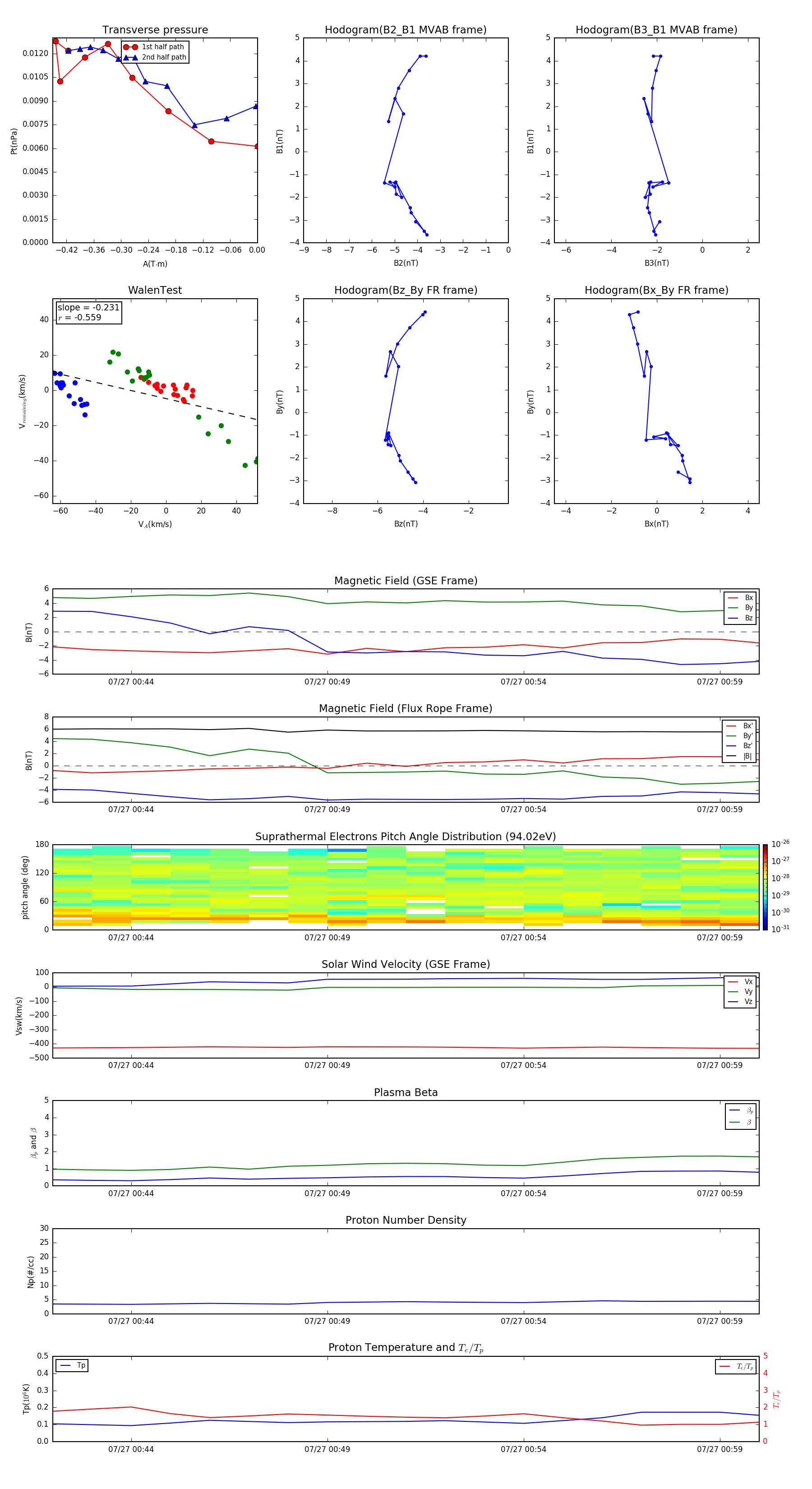Click the 'Bz(nT)' x-axis label
Viewport: 812px width, 1489px height.
tap(406, 524)
